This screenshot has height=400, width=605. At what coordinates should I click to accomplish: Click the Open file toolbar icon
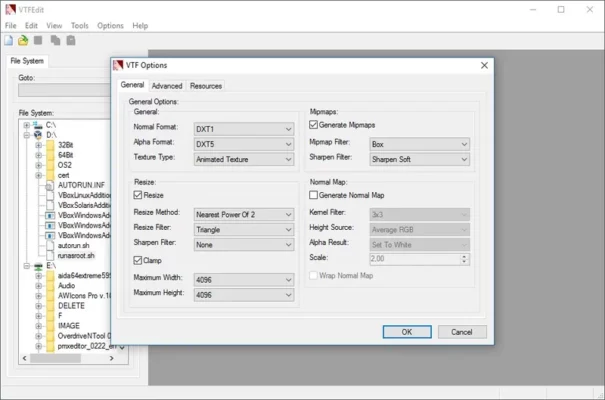(x=22, y=40)
